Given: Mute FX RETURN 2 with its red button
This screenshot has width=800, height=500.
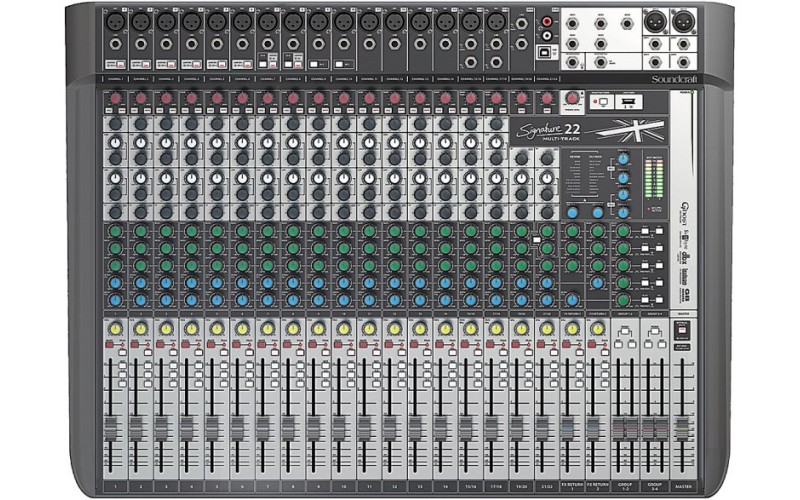Looking at the screenshot, I should coord(591,345).
